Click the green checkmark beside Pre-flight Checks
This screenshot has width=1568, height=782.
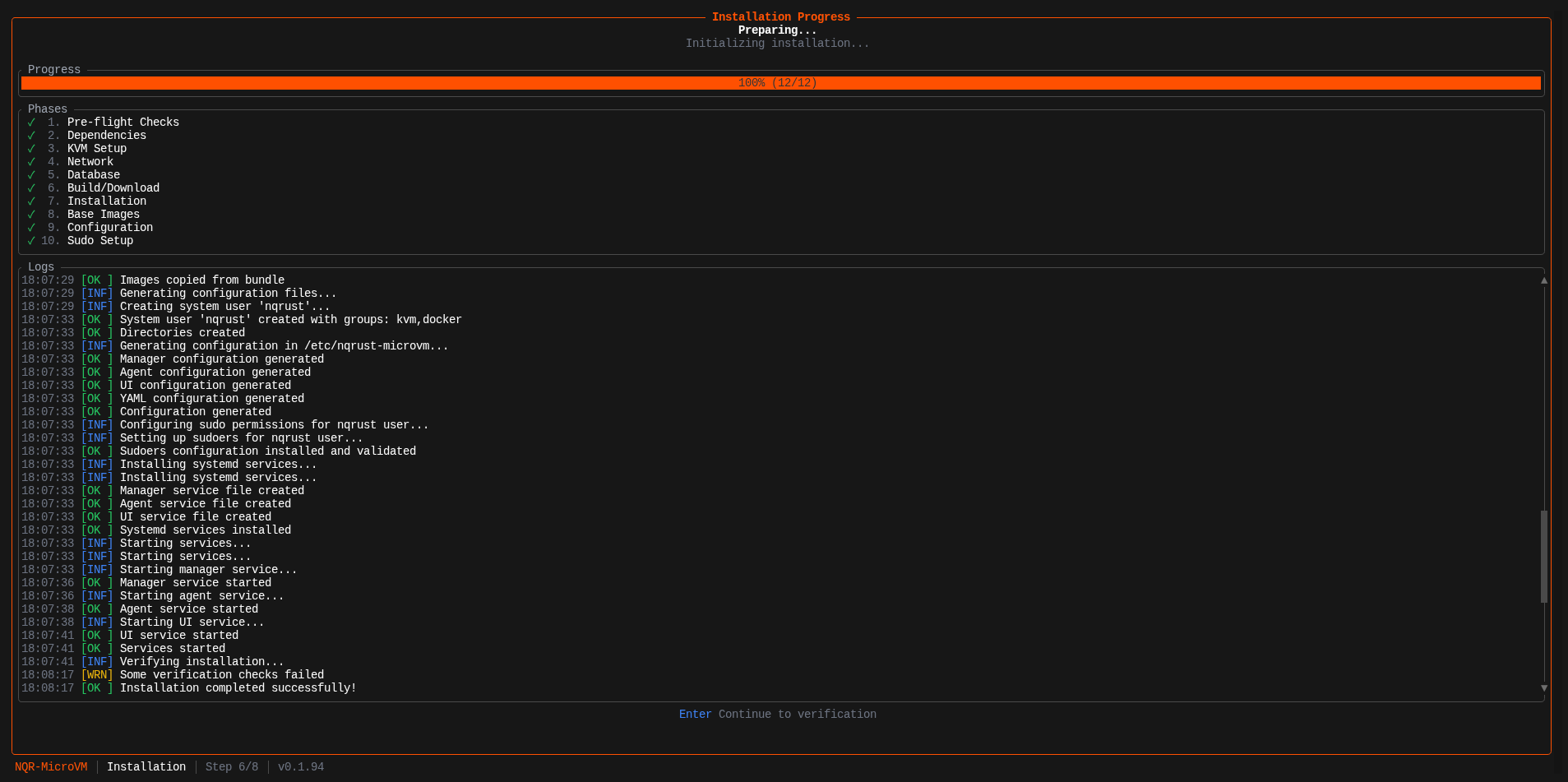click(31, 122)
